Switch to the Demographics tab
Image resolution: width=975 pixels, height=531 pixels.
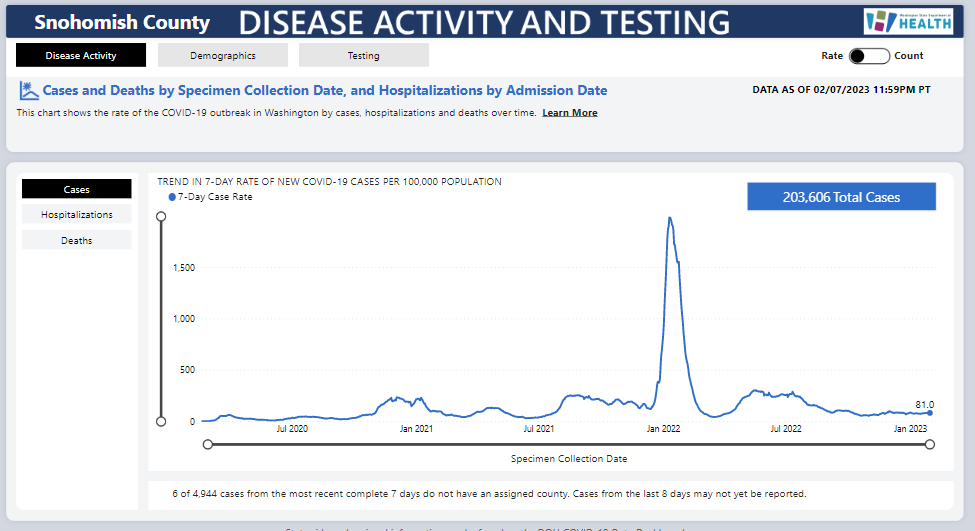223,56
